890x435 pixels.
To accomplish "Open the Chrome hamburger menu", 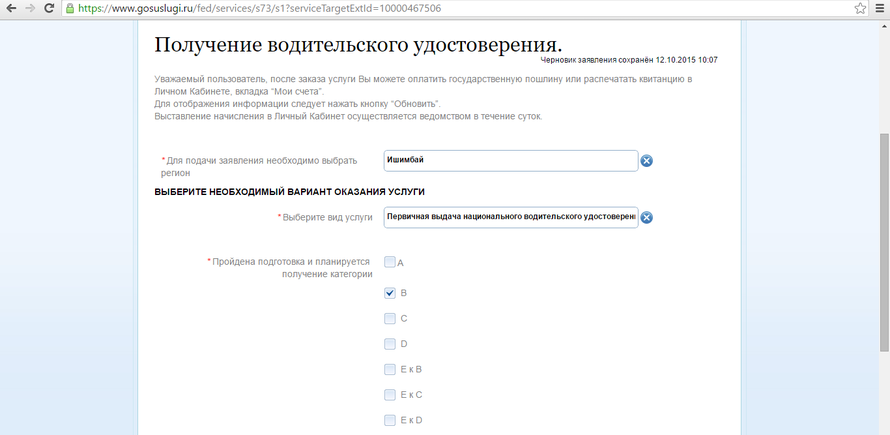I will (879, 8).
